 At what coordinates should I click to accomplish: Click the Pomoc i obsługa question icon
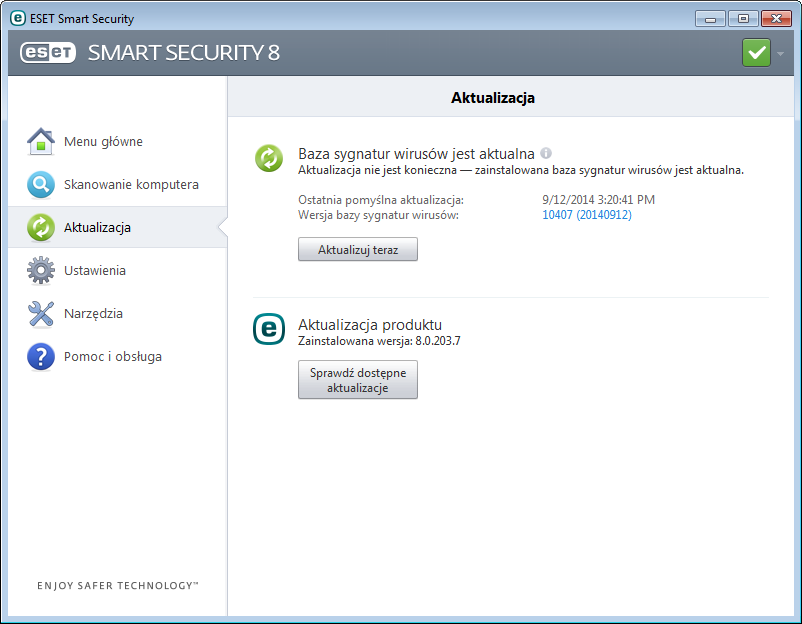pyautogui.click(x=41, y=356)
